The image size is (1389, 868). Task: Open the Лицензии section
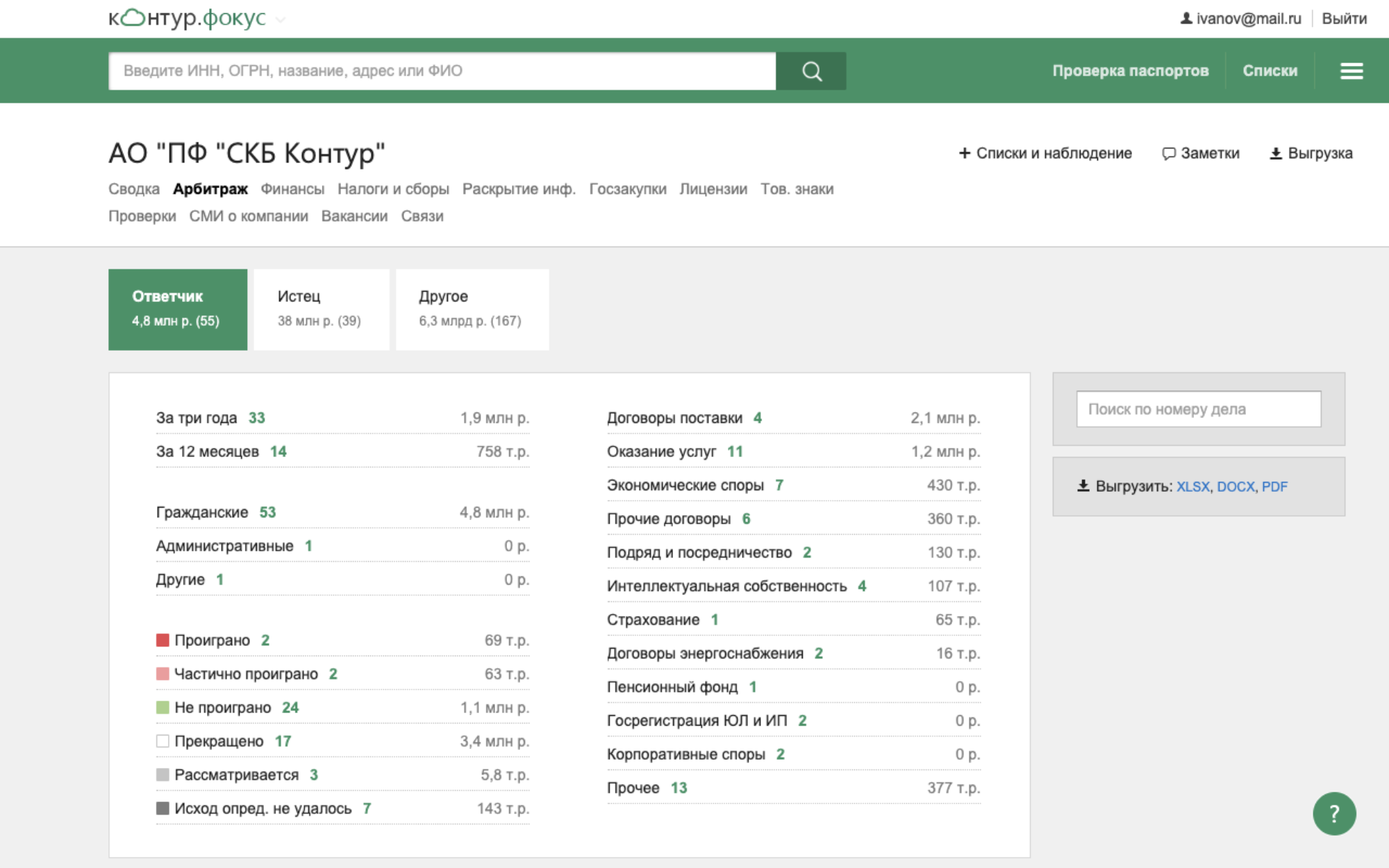pyautogui.click(x=713, y=189)
